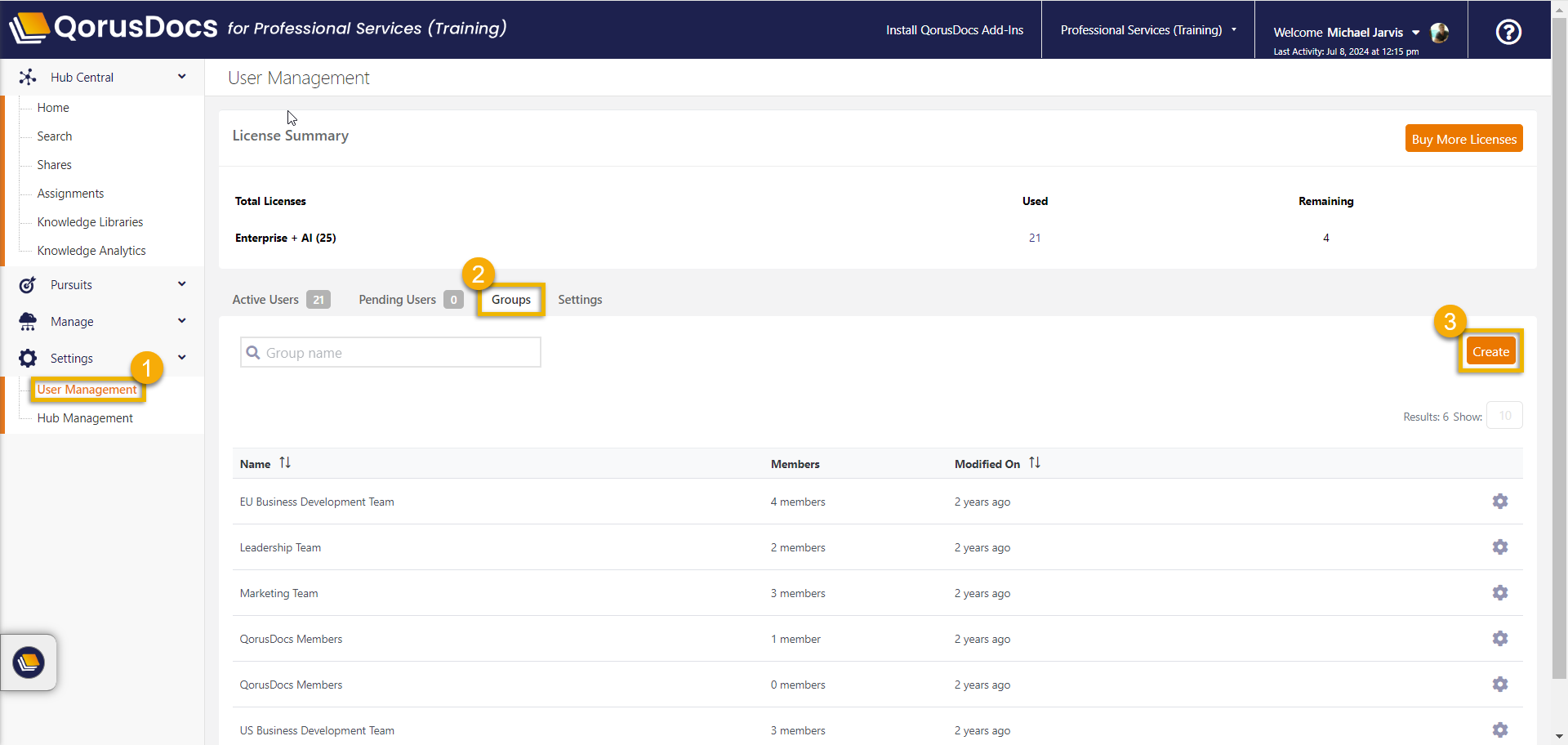Click the QorusDocs logo in header
The height and width of the screenshot is (745, 1568).
114,28
